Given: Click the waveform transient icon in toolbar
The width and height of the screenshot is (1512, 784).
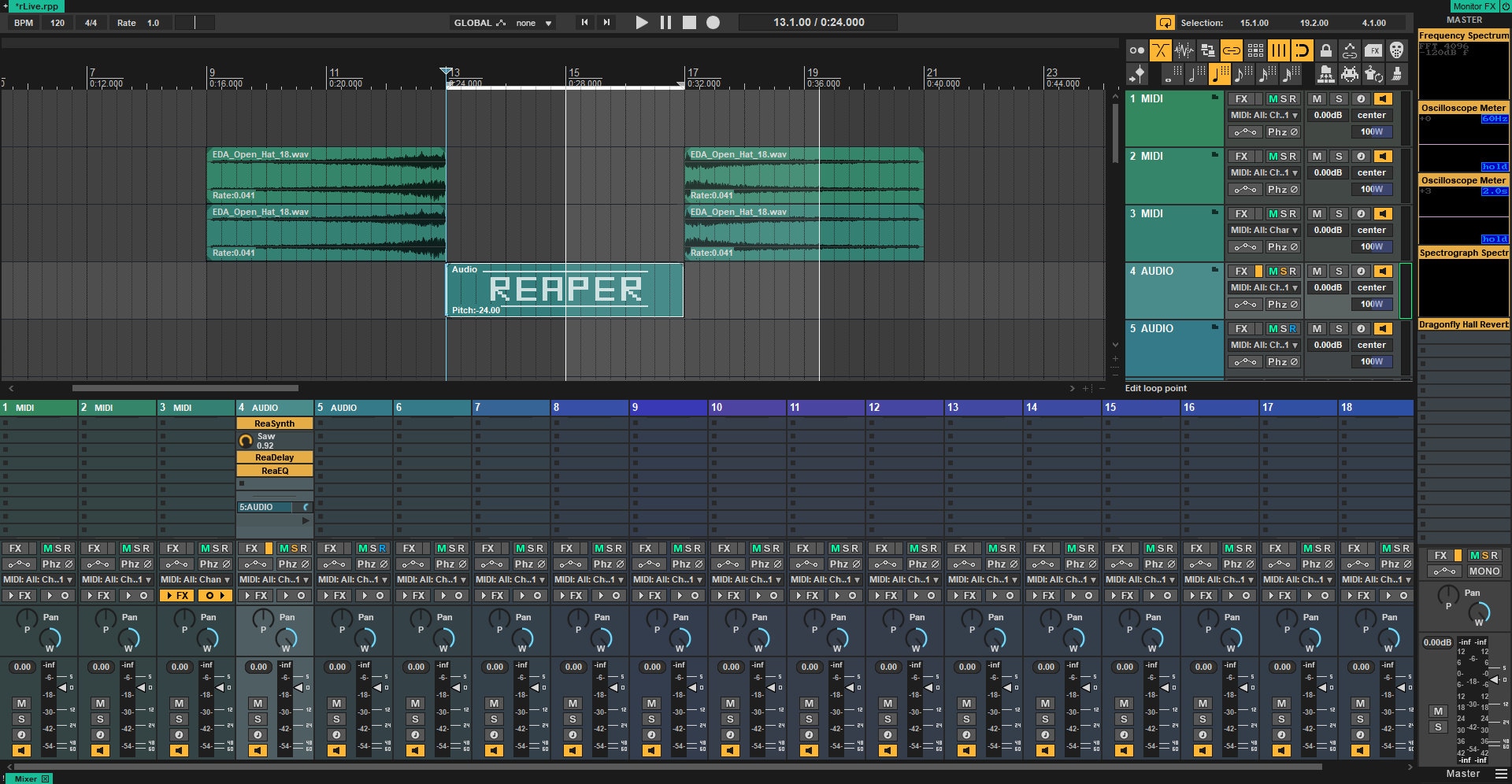Looking at the screenshot, I should [x=1184, y=50].
